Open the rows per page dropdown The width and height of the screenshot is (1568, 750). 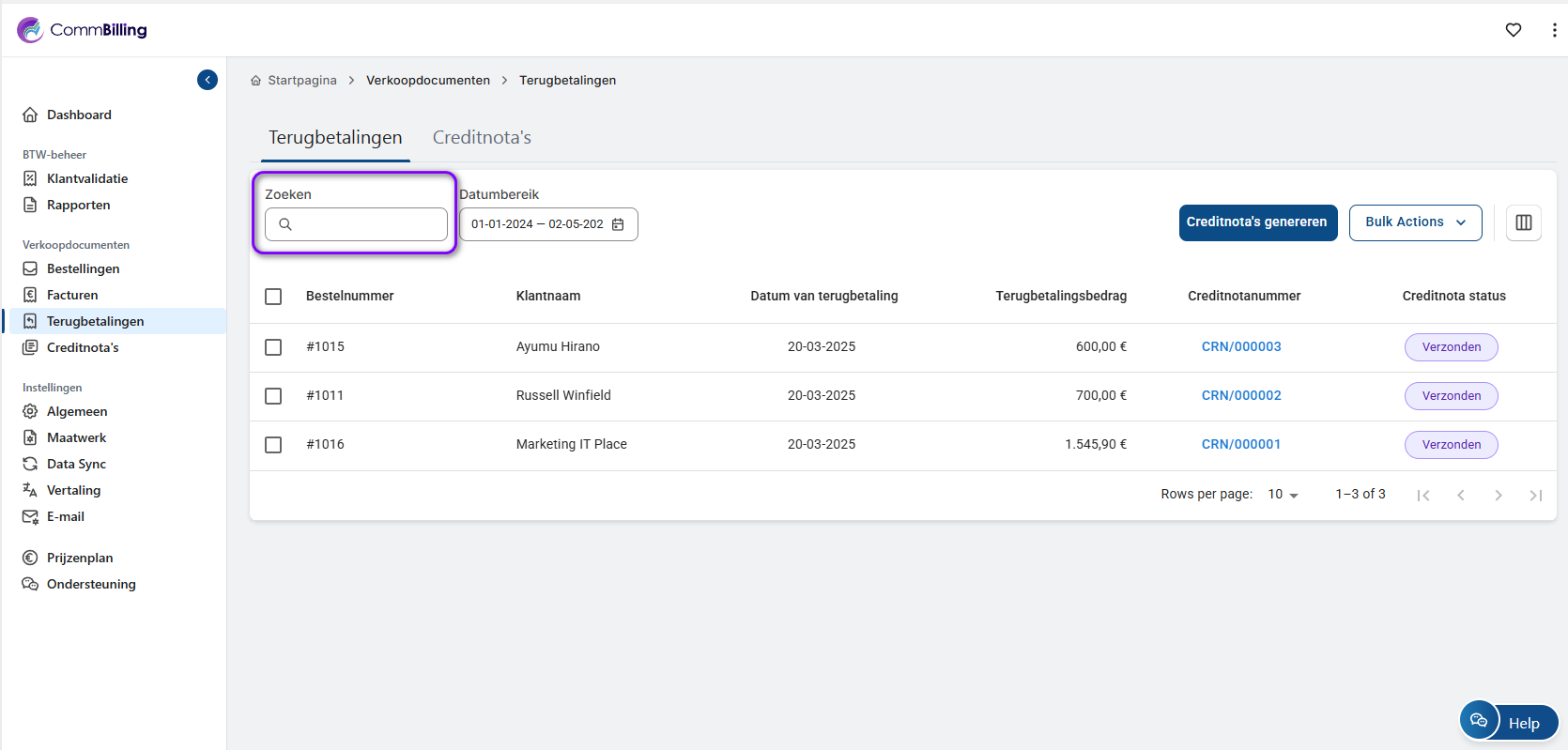tap(1283, 495)
